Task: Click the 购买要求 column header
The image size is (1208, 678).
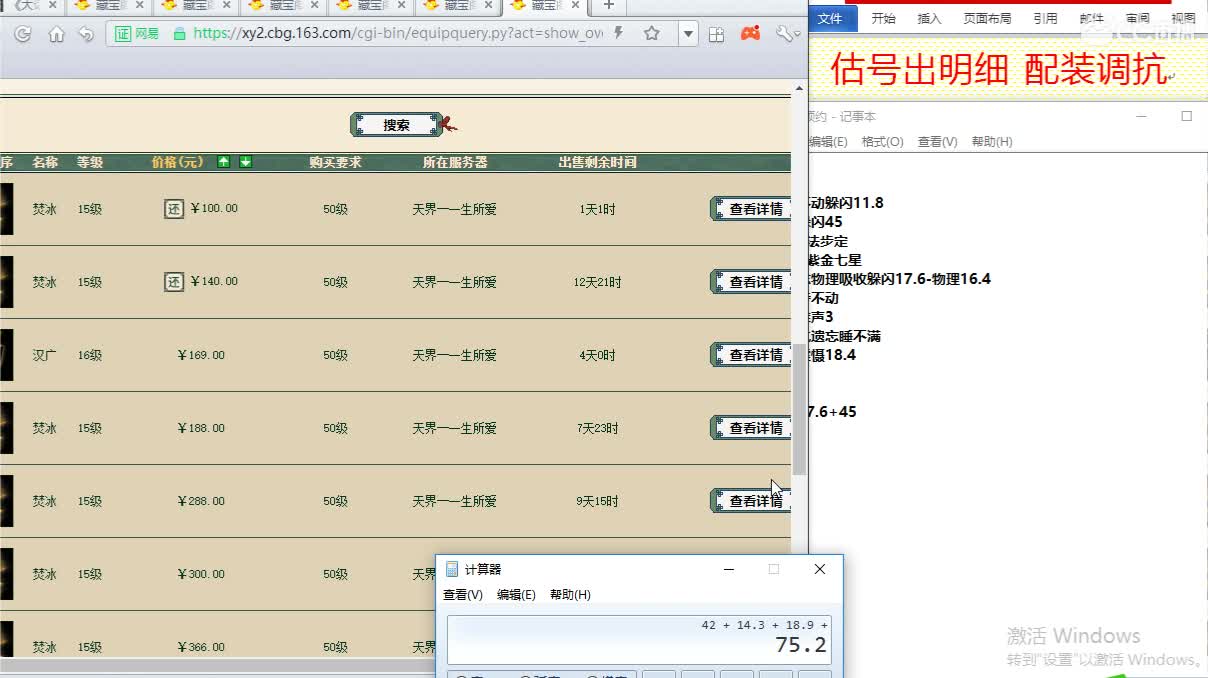Action: pyautogui.click(x=335, y=162)
